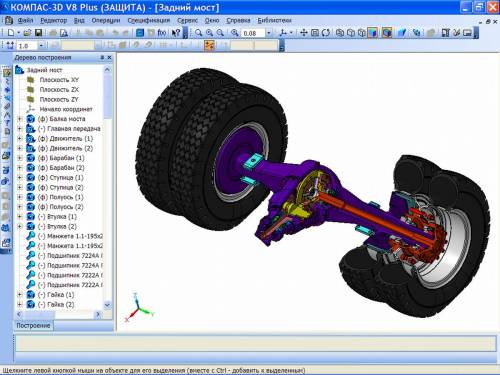This screenshot has width=500, height=375.
Task: Click the Zoom window magnifier icon
Action: coord(199,33)
